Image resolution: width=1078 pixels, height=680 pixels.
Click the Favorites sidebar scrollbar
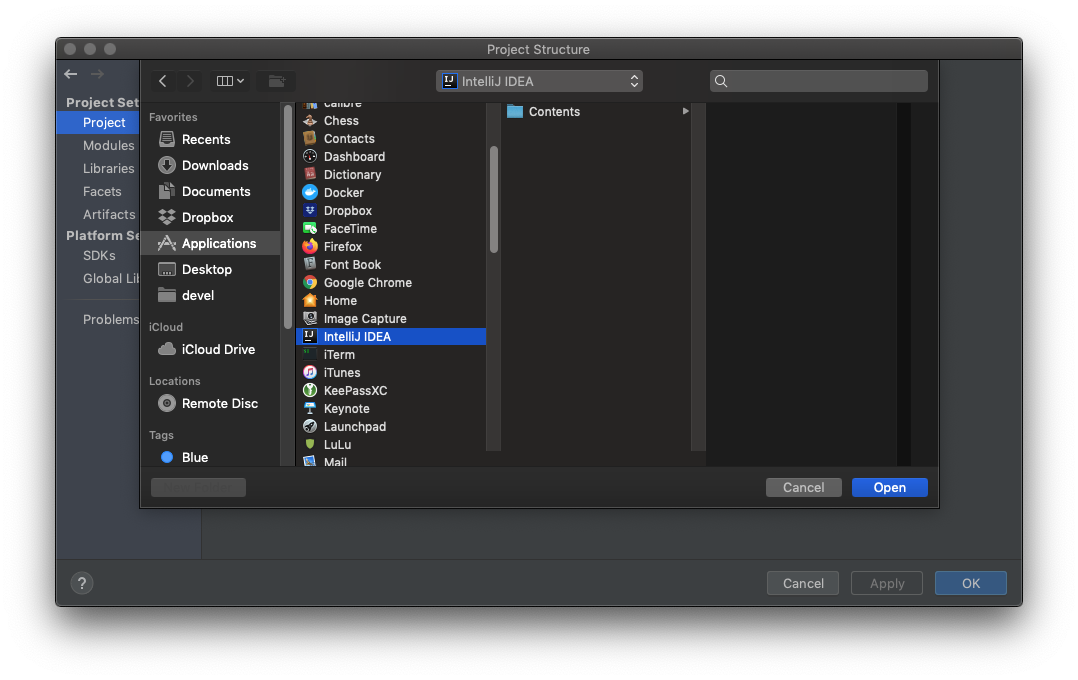(x=287, y=217)
